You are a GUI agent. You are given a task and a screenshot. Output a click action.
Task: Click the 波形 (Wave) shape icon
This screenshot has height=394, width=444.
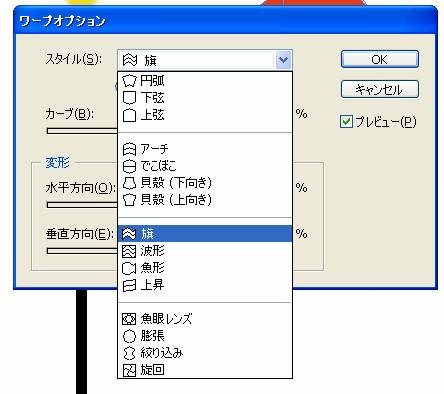click(x=129, y=251)
